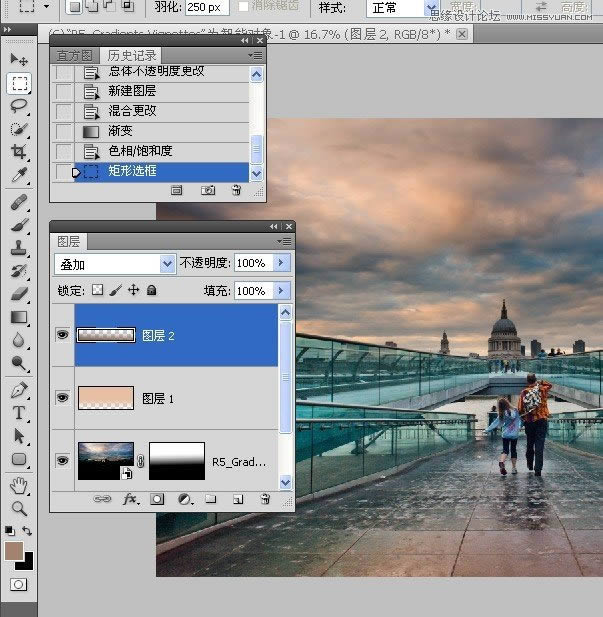Click the 羽化 feather input field
Image resolution: width=603 pixels, height=617 pixels.
(205, 8)
